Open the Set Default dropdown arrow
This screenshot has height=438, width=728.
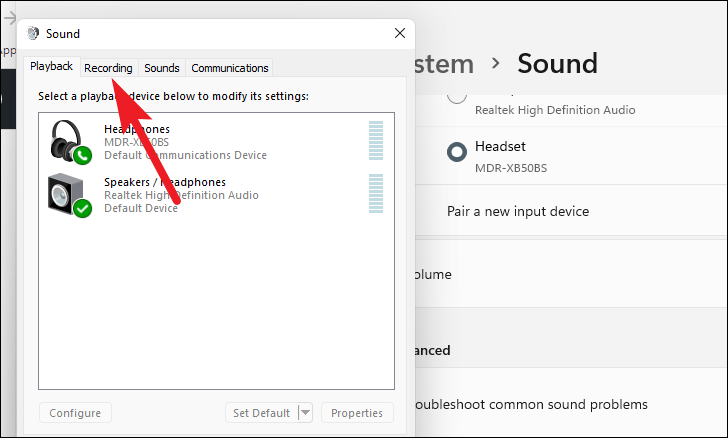[x=305, y=413]
